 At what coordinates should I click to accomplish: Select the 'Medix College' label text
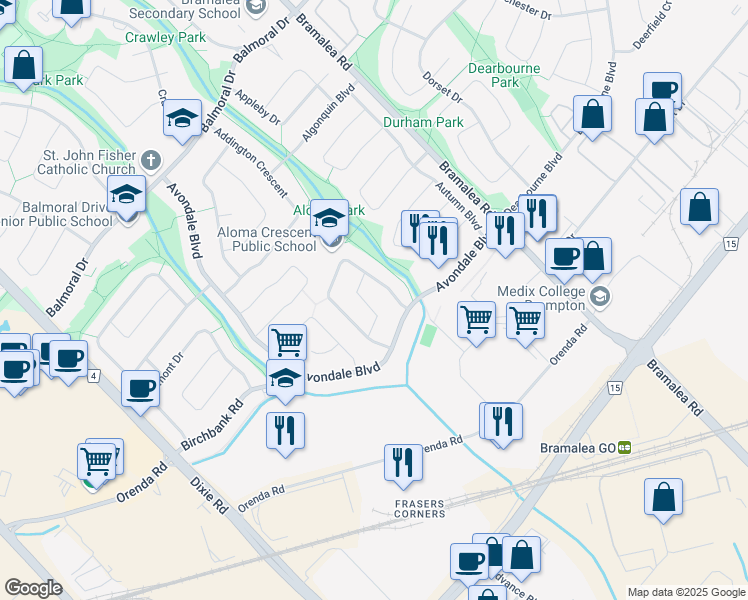[x=541, y=291]
